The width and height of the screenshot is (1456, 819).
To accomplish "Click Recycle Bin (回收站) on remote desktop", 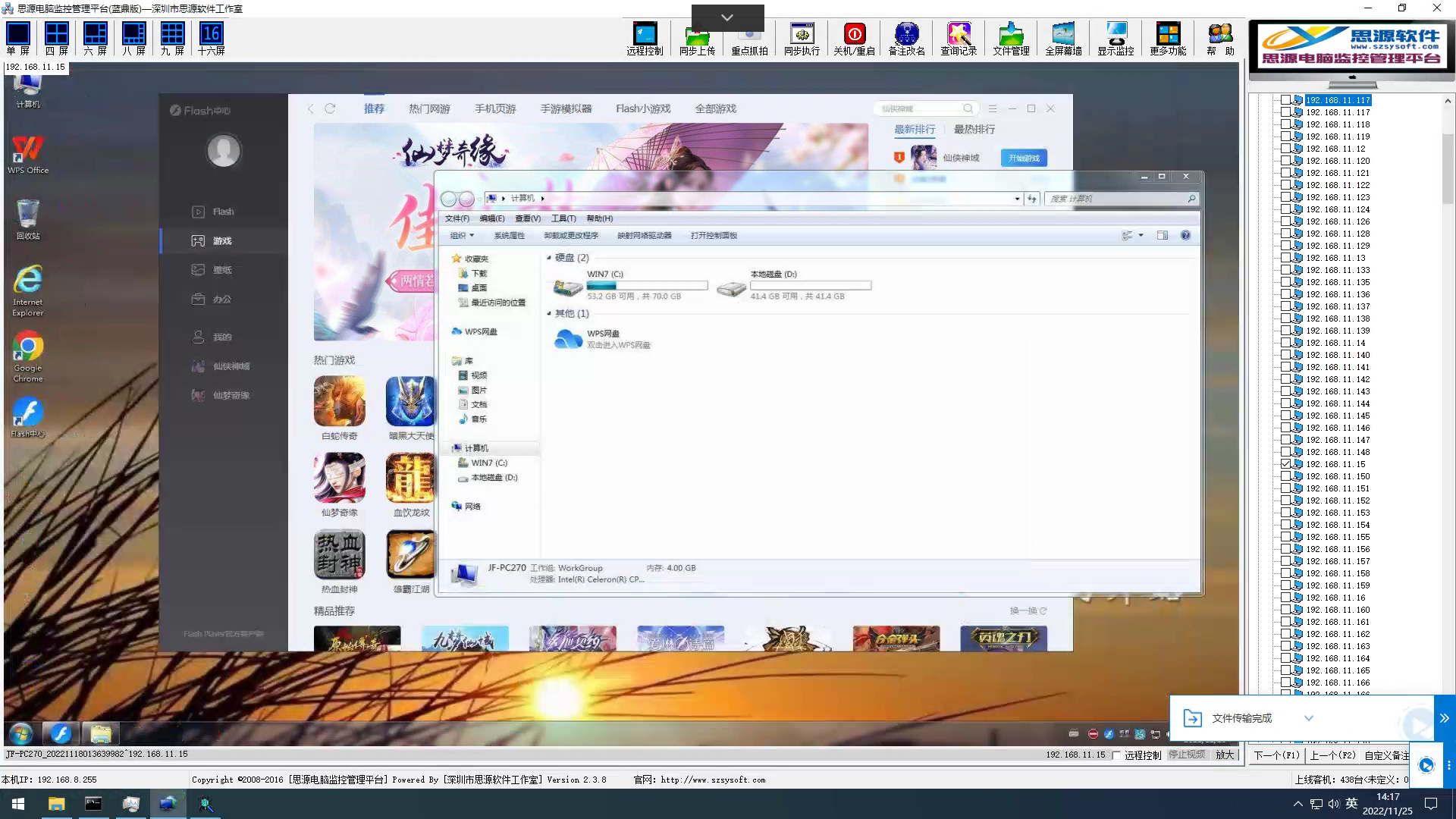I will tap(27, 220).
